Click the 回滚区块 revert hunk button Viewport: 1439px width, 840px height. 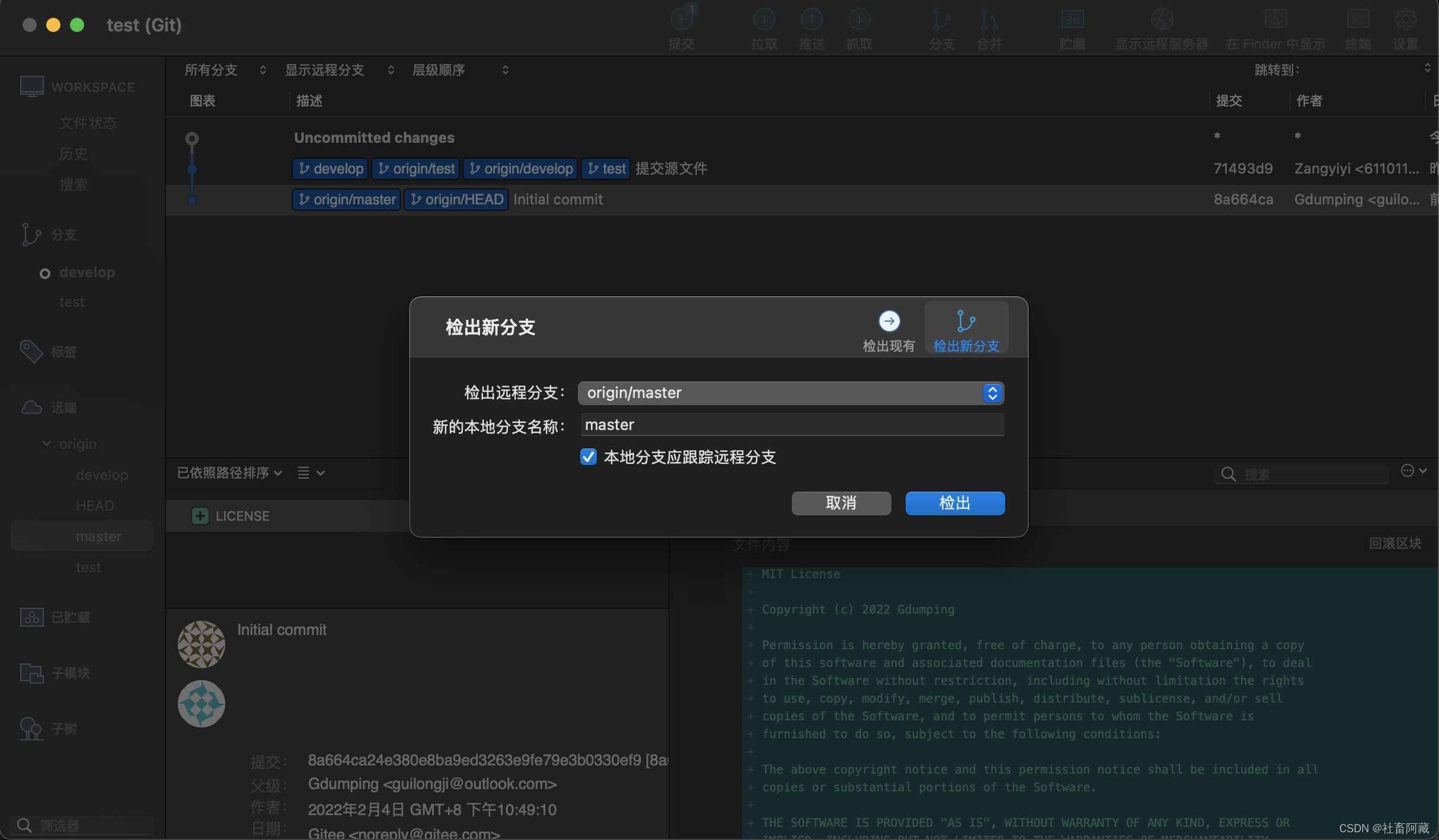click(x=1395, y=543)
